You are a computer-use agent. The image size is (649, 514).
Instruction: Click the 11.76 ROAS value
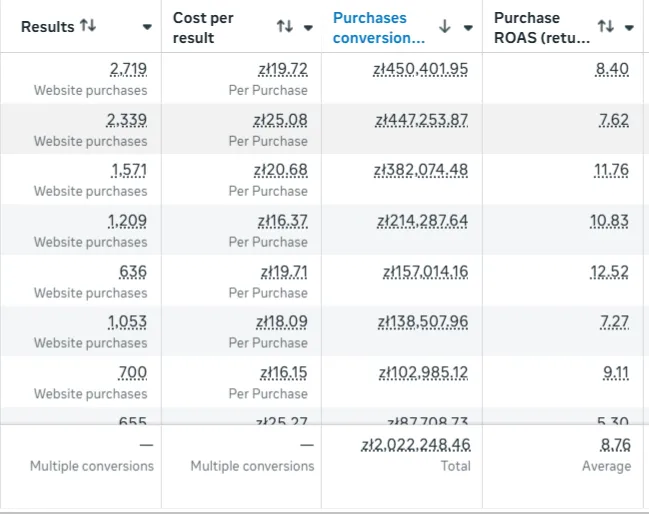[611, 170]
